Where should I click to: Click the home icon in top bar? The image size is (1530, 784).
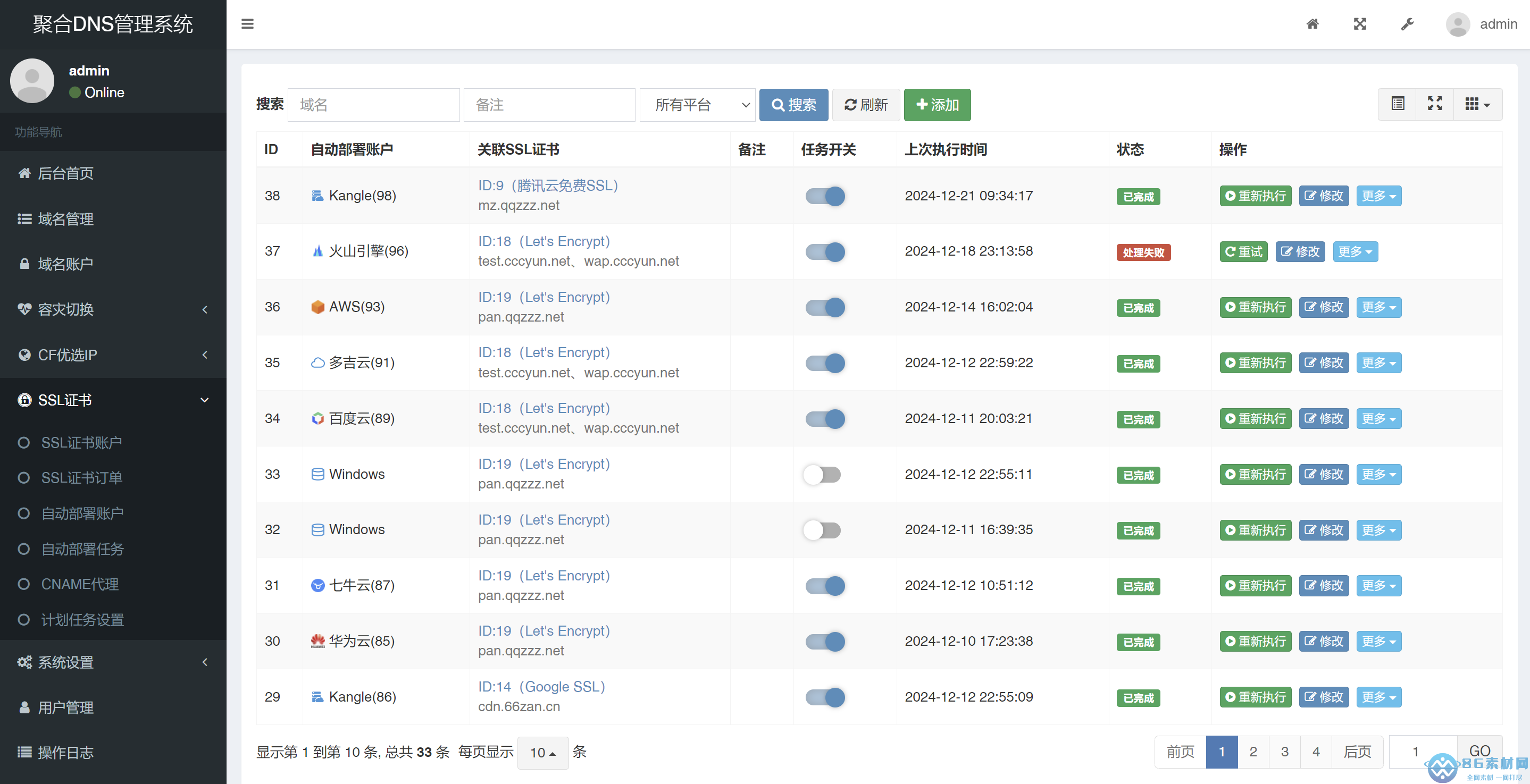point(1312,24)
